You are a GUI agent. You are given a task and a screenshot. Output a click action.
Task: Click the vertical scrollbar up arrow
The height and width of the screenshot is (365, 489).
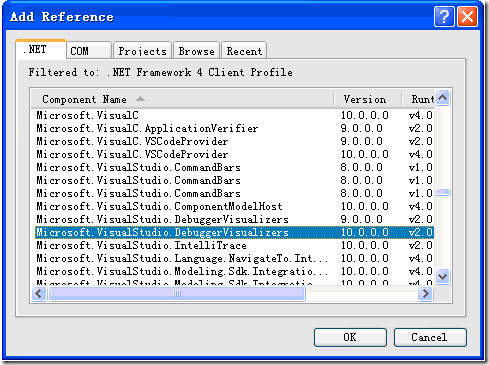pos(443,97)
